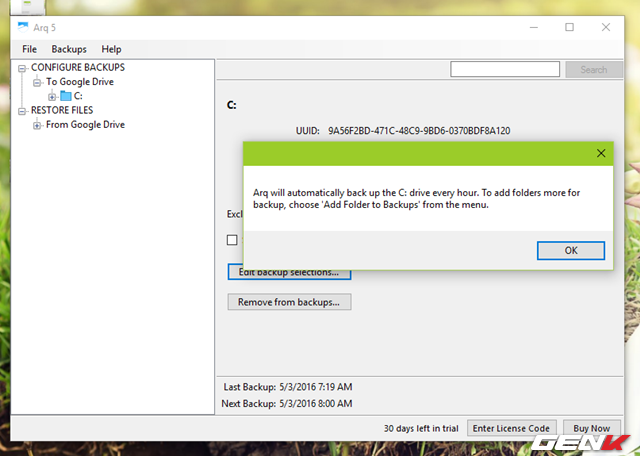The width and height of the screenshot is (640, 456).
Task: Open the Help menu
Action: point(111,49)
